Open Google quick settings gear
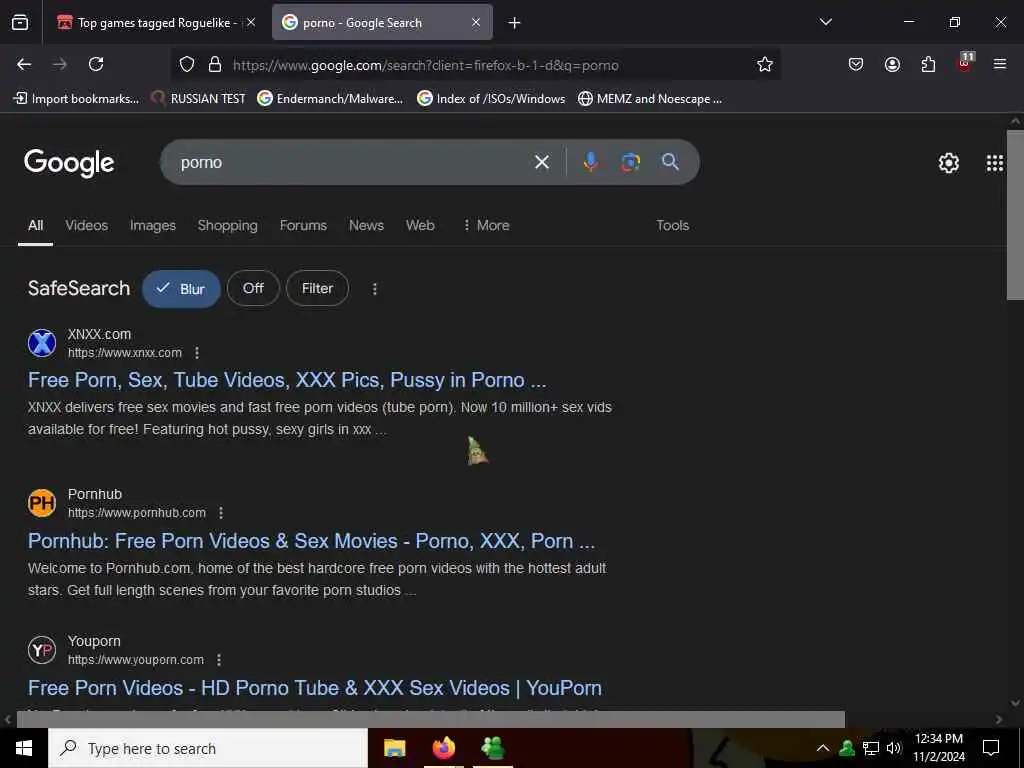 948,163
